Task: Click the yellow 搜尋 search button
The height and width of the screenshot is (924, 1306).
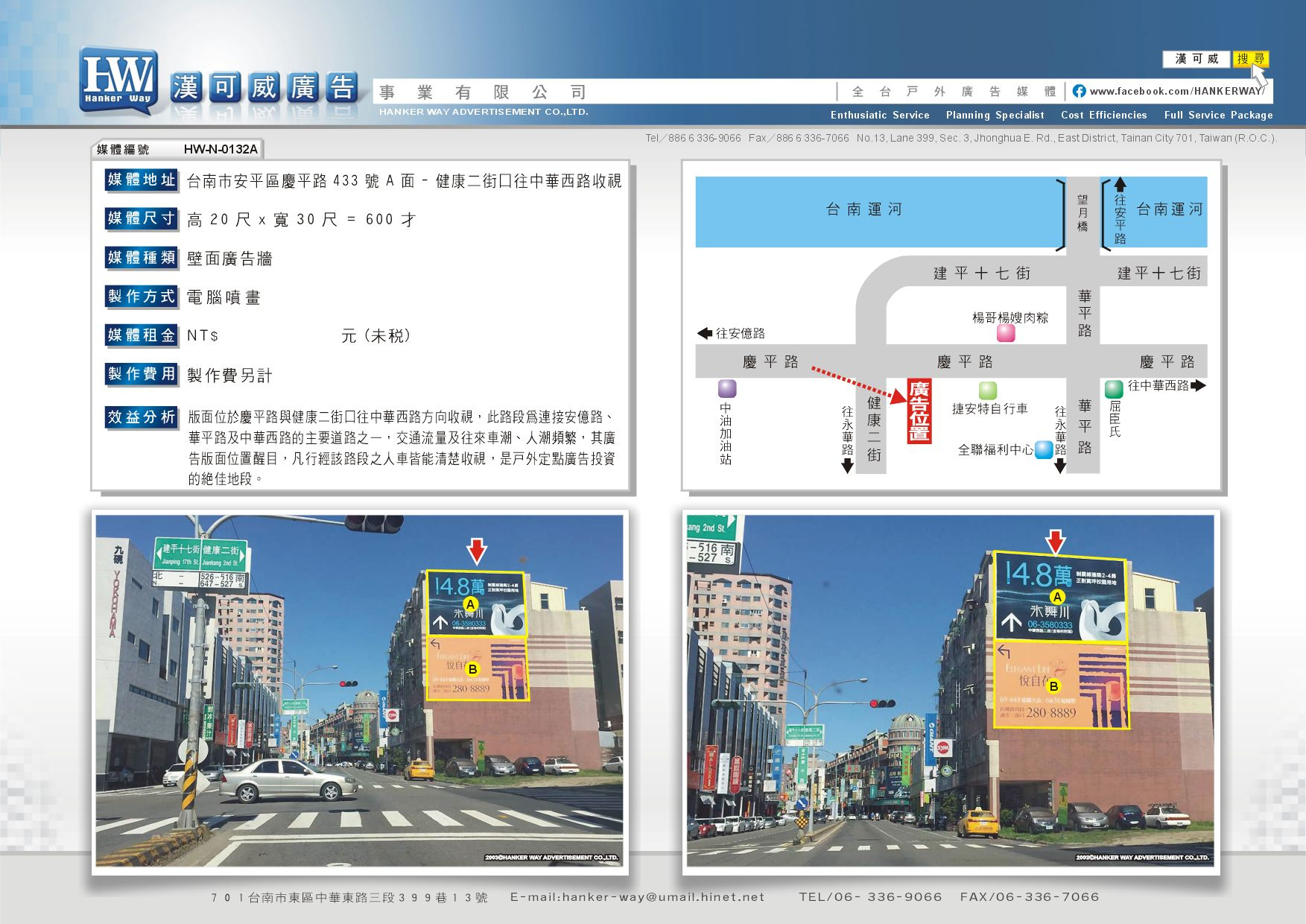Action: pos(1250,59)
